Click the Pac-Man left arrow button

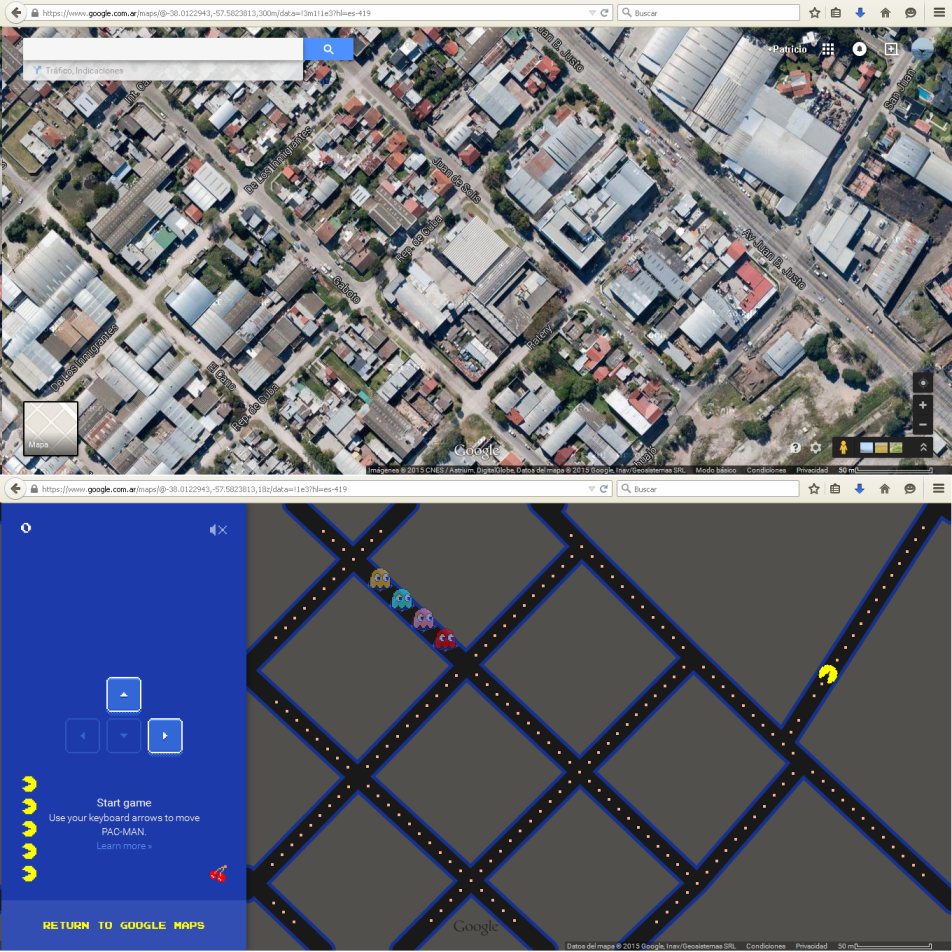click(x=83, y=736)
